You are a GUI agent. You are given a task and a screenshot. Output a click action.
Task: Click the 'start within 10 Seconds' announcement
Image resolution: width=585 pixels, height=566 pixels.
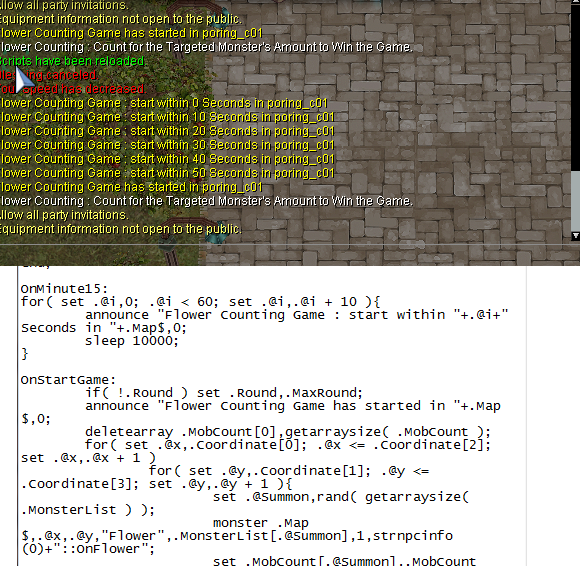(167, 117)
